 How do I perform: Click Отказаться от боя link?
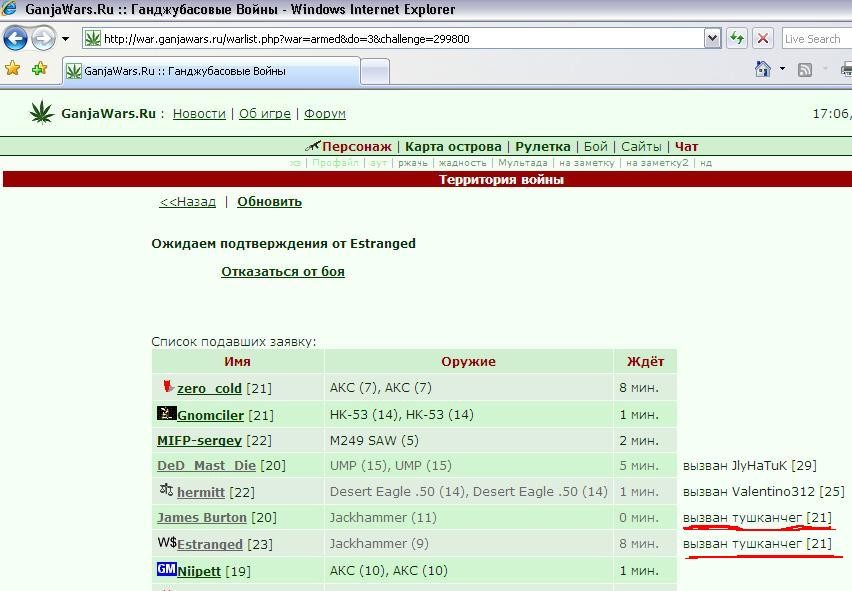coord(283,272)
